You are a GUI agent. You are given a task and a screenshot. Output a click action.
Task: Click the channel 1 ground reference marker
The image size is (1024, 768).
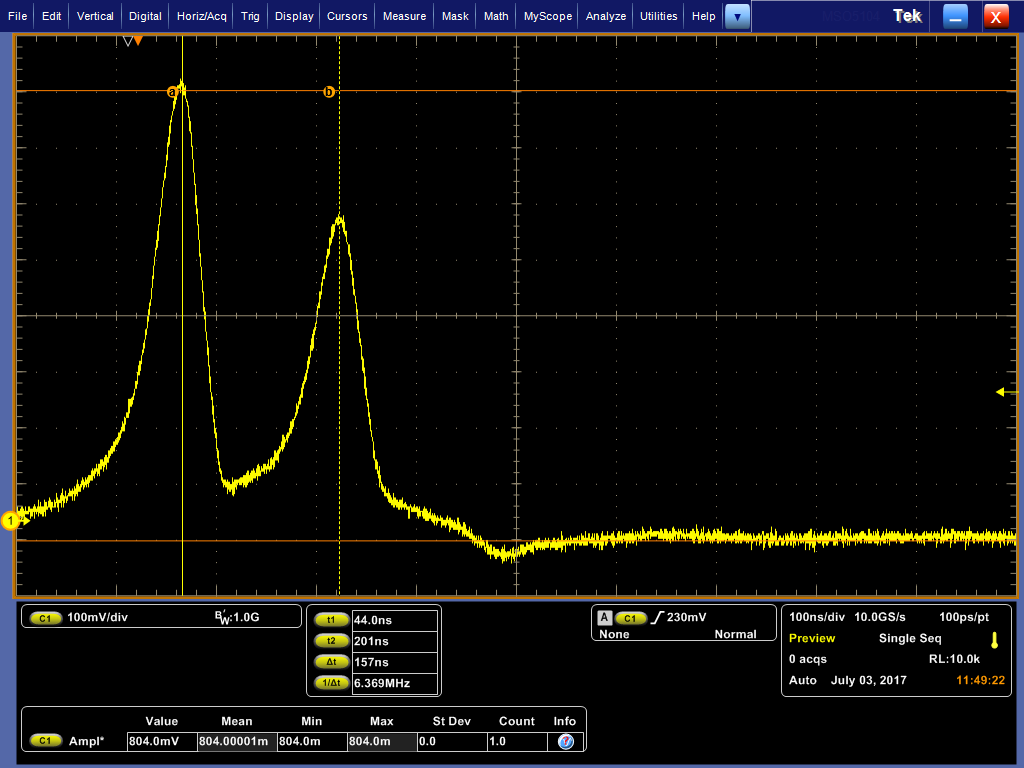[x=12, y=520]
